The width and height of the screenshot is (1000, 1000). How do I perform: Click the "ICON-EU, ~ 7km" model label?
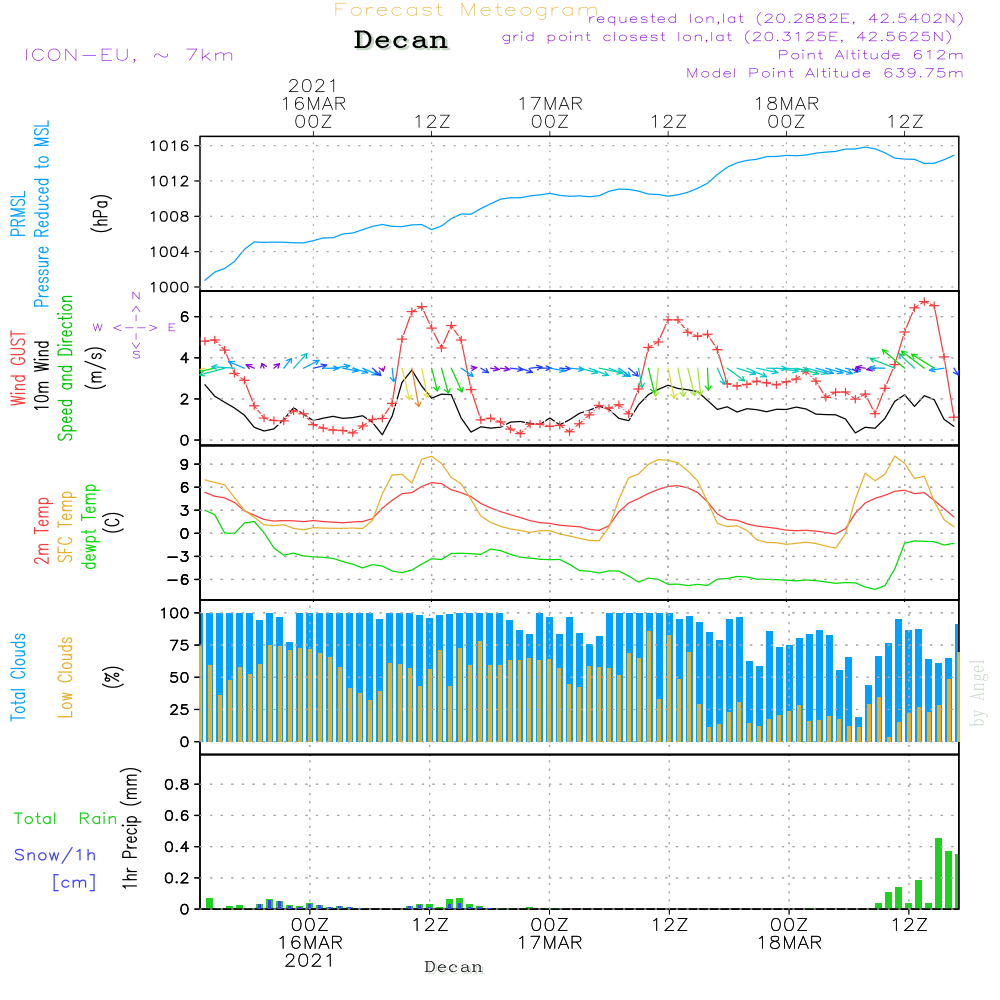(129, 55)
